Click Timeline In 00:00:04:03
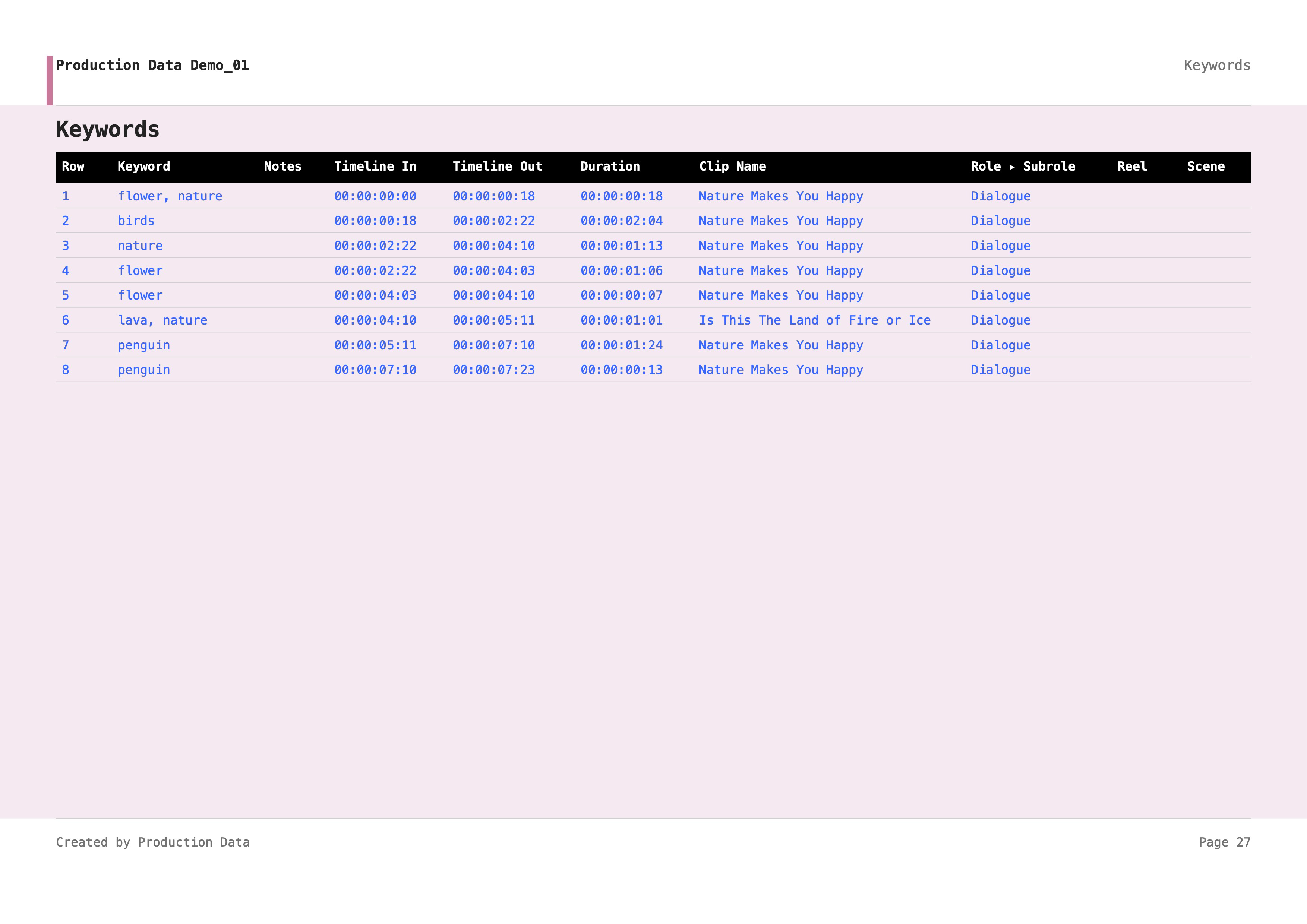Image resolution: width=1307 pixels, height=924 pixels. [x=375, y=295]
